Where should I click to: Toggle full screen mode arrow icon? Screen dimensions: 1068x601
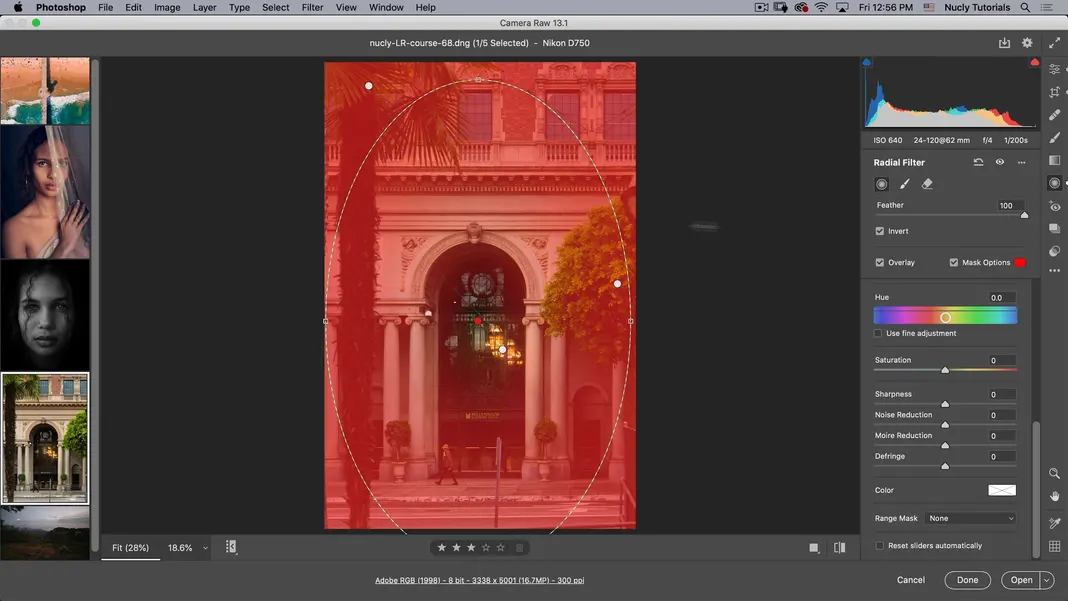tap(1054, 43)
